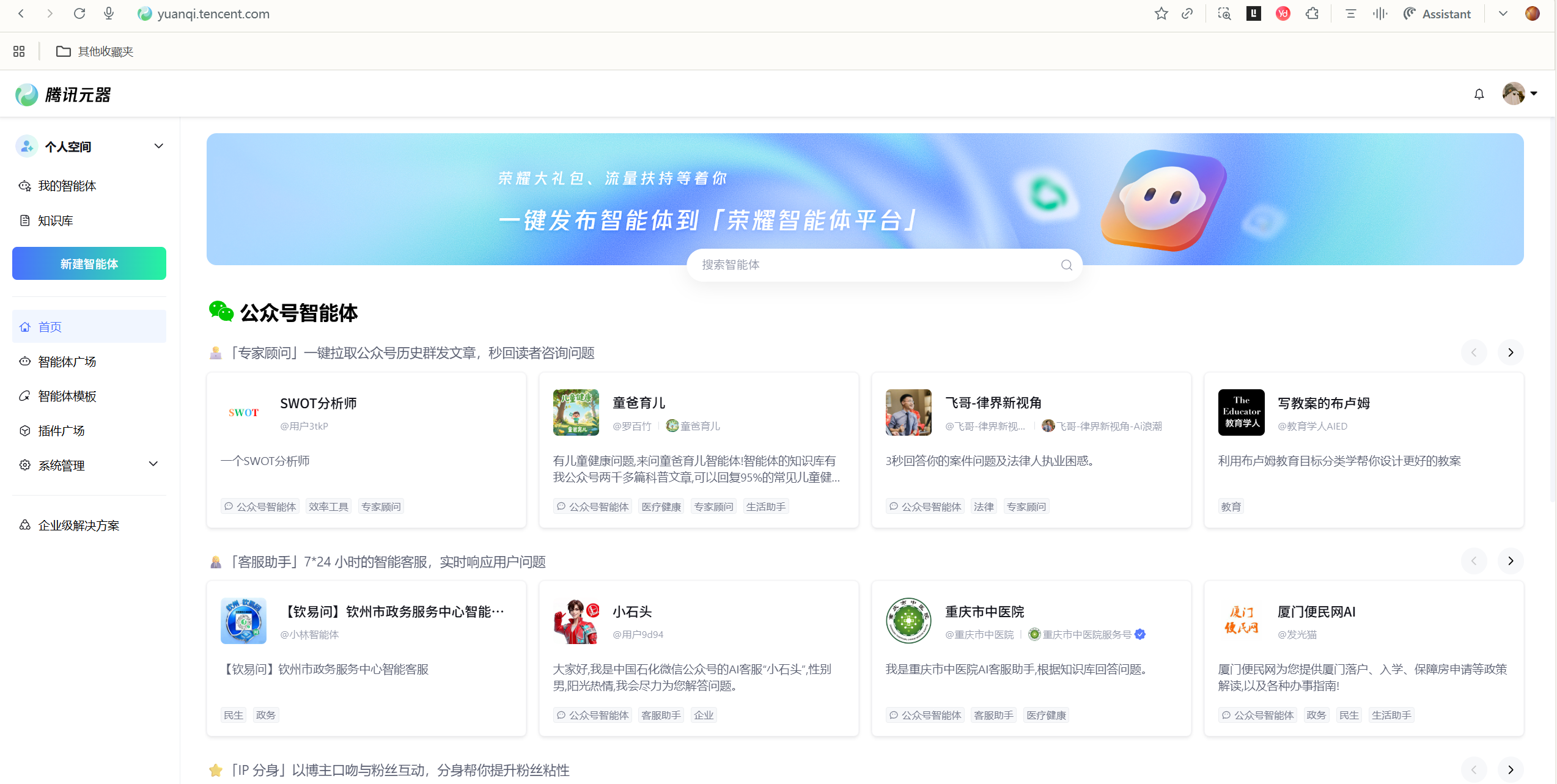Select 首页 in the navigation

click(50, 326)
